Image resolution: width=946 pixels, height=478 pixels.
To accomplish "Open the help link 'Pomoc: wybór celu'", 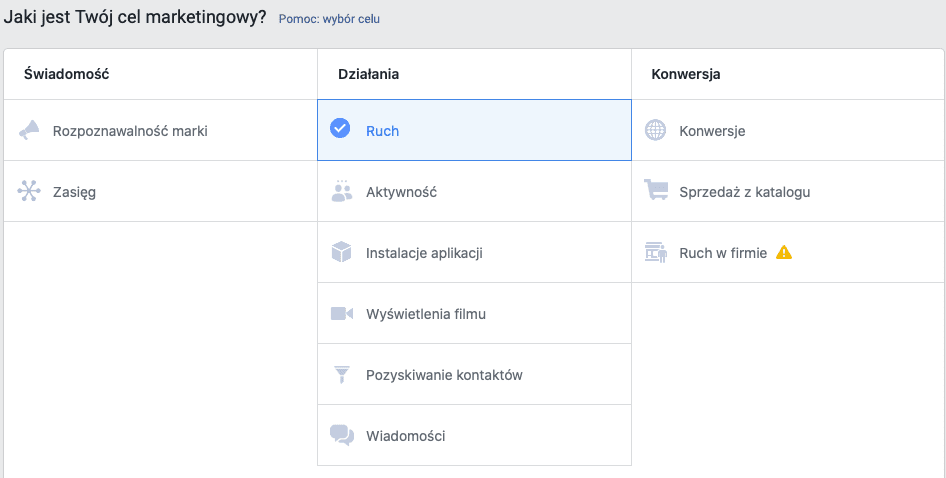I will (329, 19).
